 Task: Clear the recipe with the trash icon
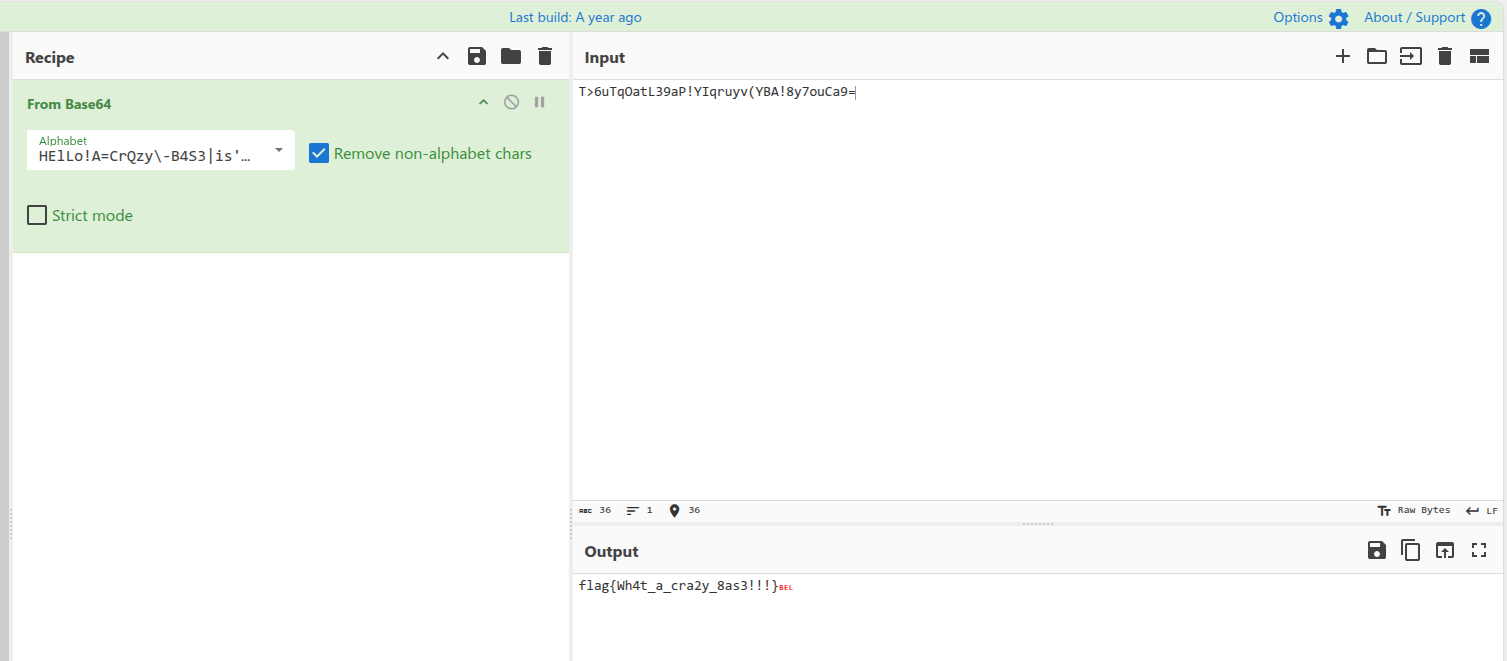click(x=545, y=57)
